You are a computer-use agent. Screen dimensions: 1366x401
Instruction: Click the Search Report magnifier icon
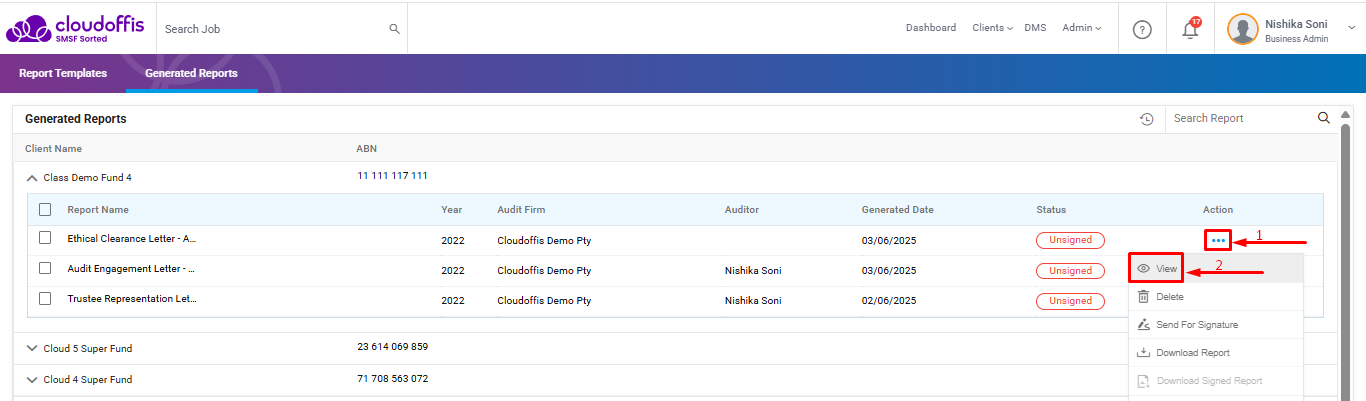[1324, 118]
